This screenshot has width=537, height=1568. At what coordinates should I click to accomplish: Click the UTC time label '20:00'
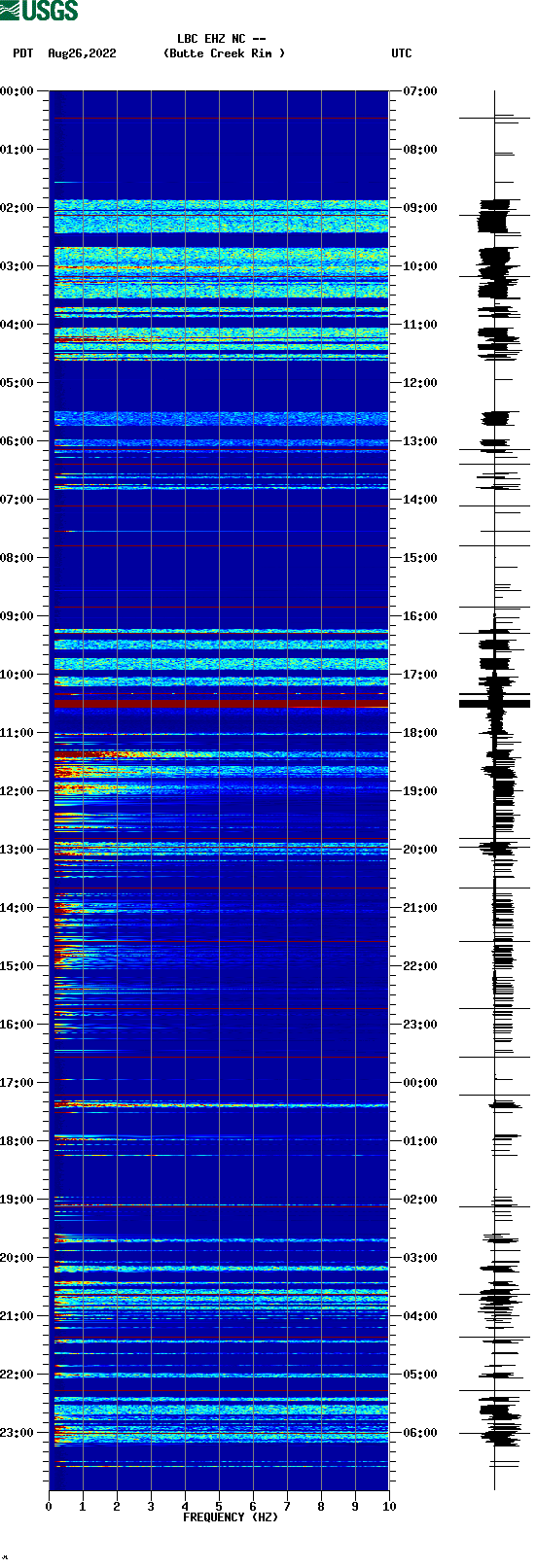pos(420,850)
